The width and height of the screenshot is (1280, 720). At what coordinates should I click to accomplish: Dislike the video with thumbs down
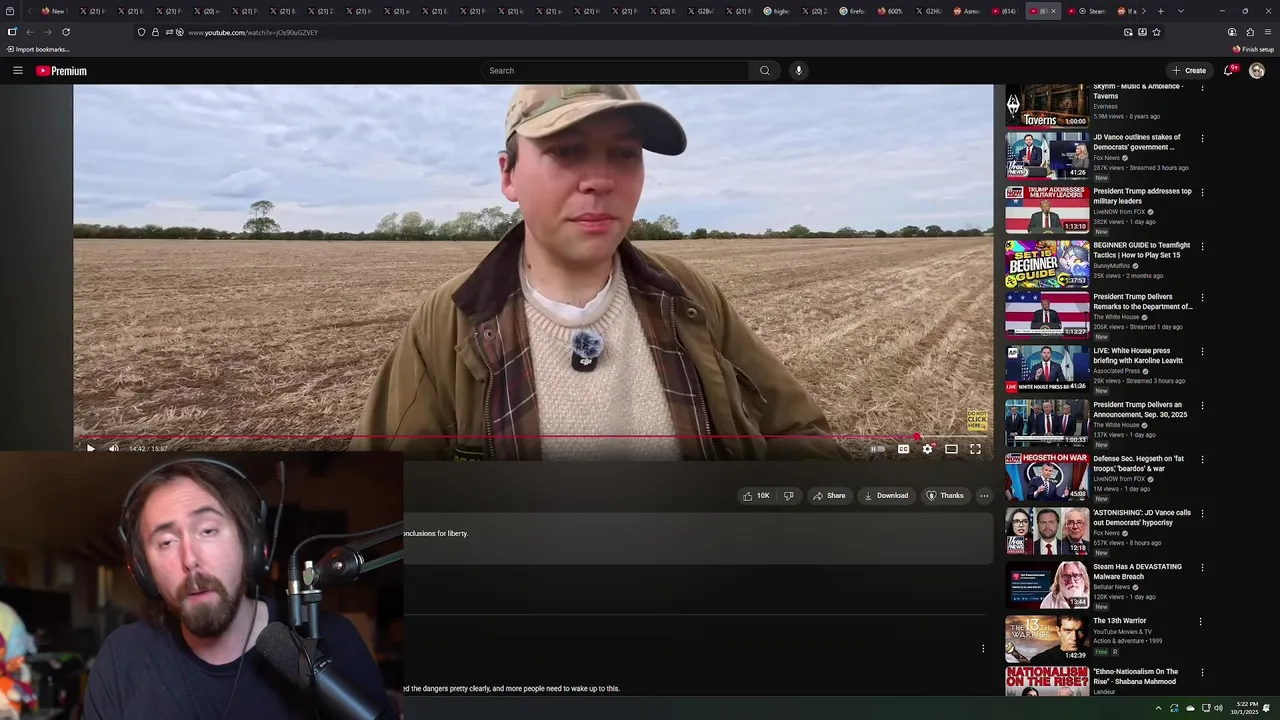point(788,495)
